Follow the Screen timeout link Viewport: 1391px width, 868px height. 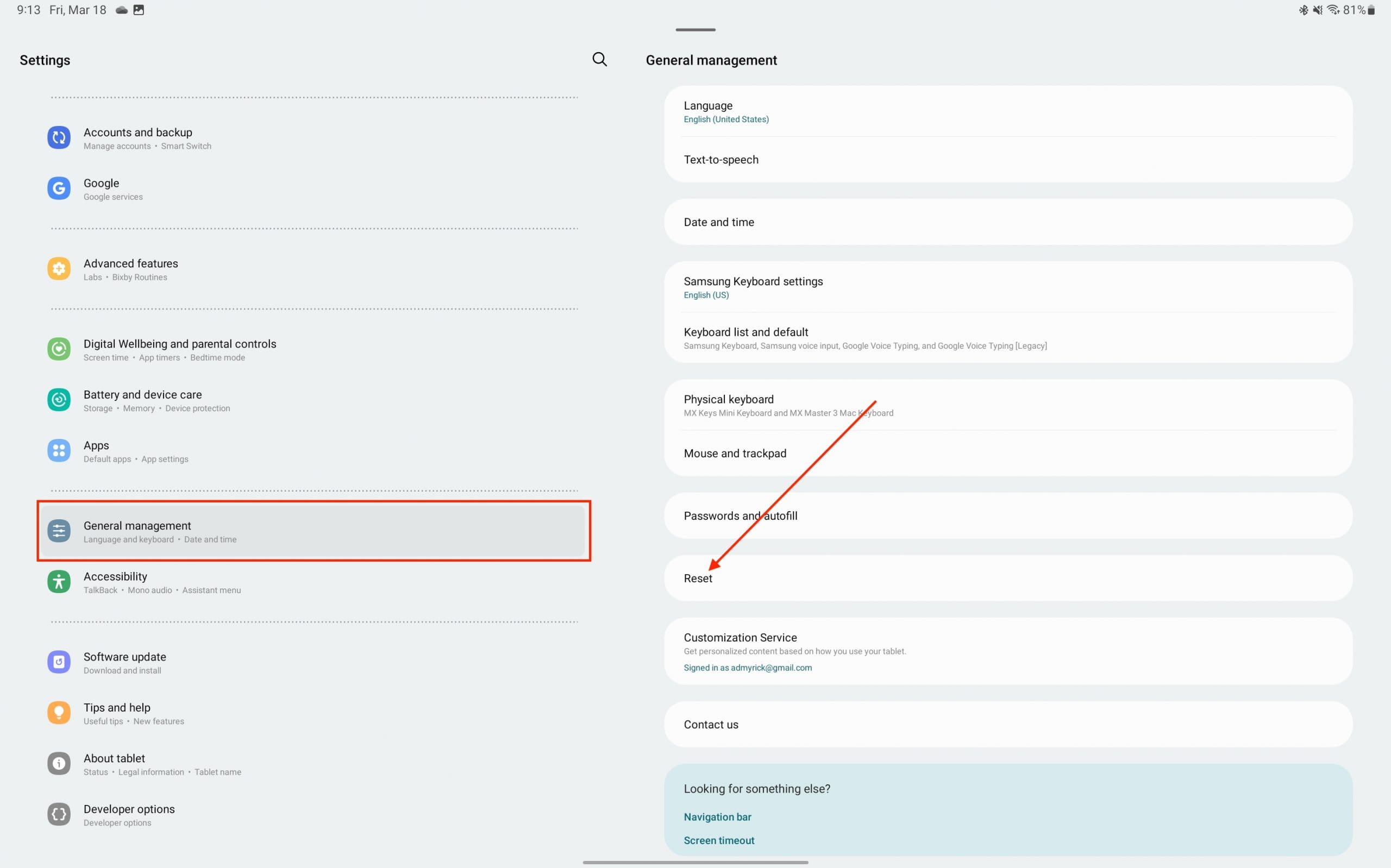[x=719, y=840]
